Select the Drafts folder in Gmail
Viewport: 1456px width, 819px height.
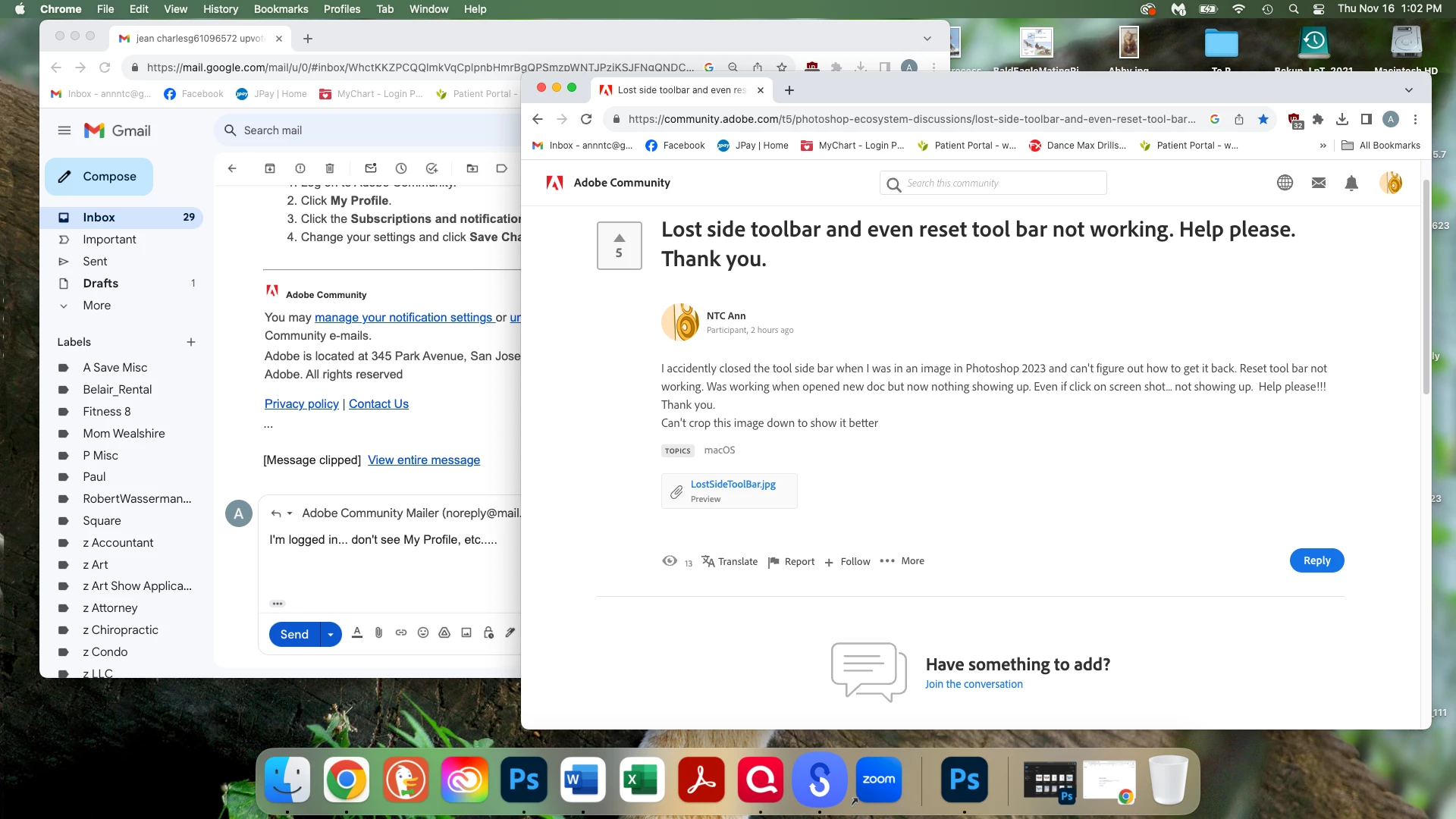pos(100,283)
